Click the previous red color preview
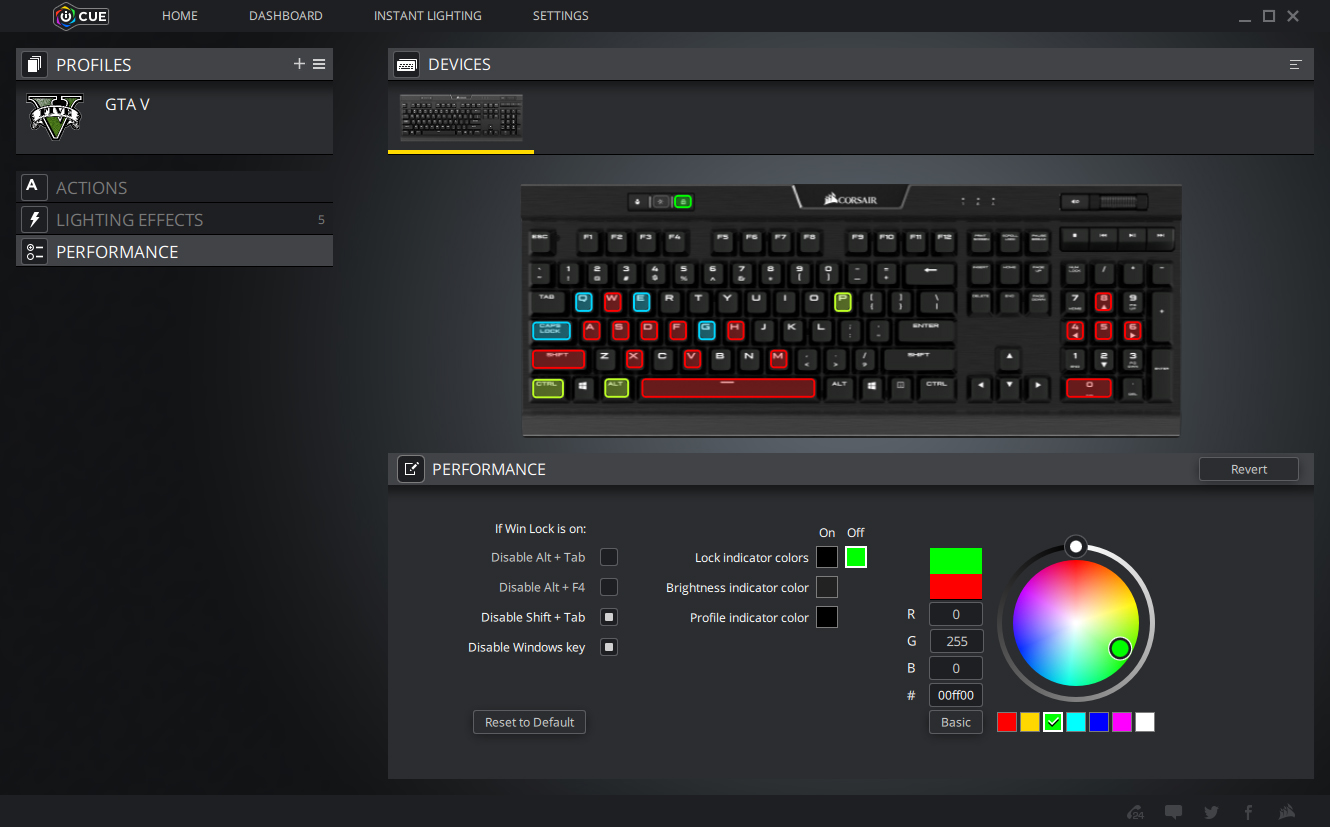This screenshot has height=827, width=1330. point(956,586)
